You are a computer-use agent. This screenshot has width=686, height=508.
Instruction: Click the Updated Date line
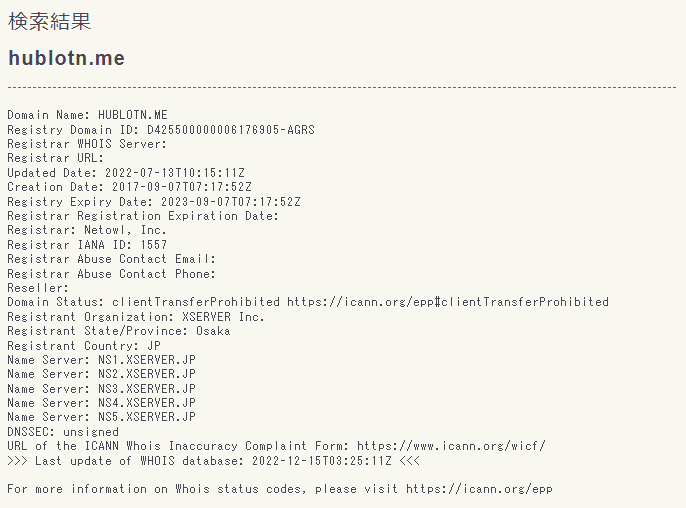coord(126,172)
